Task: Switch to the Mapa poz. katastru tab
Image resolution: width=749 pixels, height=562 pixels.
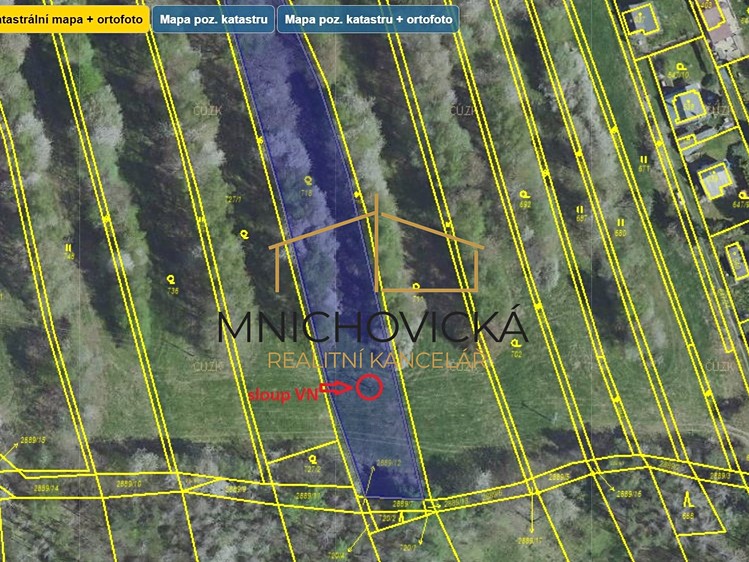Action: point(213,20)
